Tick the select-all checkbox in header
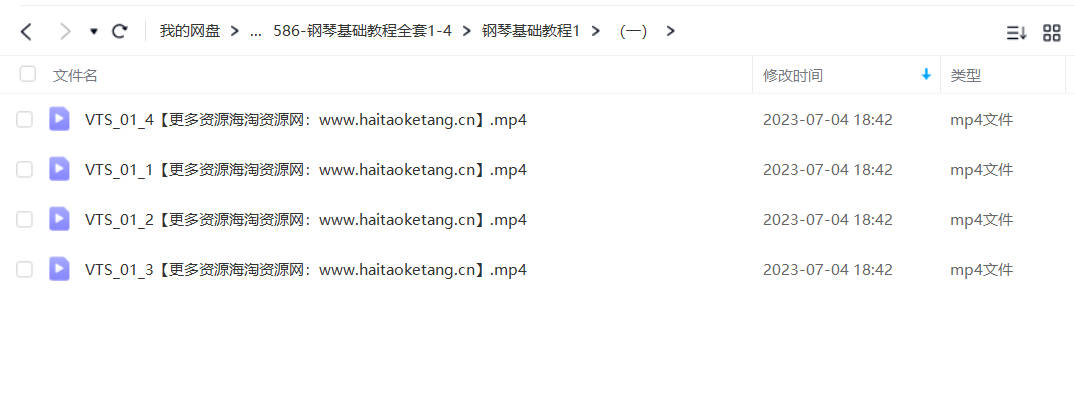 coord(27,74)
